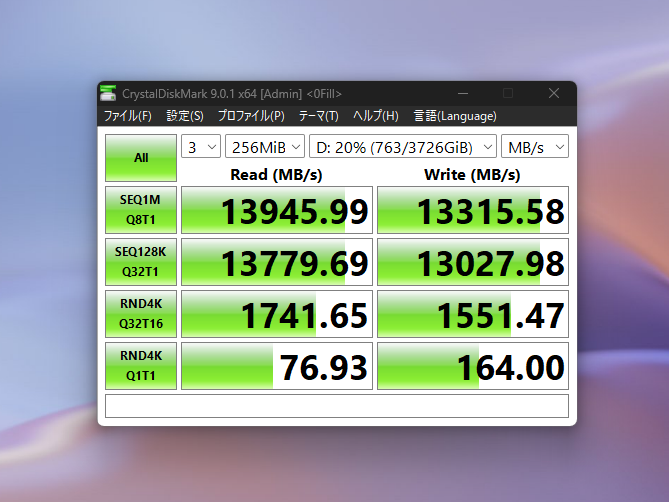
Task: Click the Read (MB/s) column header
Action: 276,174
